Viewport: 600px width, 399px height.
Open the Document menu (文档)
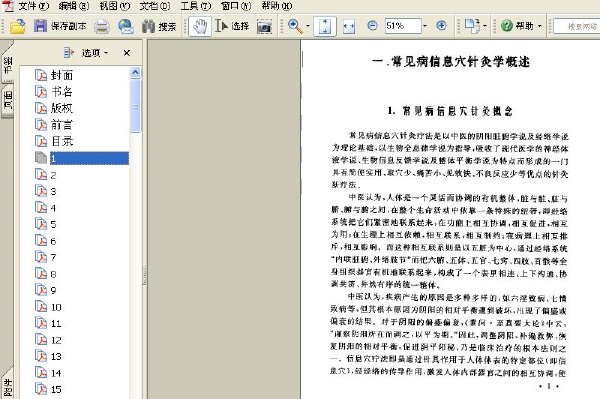[x=155, y=6]
